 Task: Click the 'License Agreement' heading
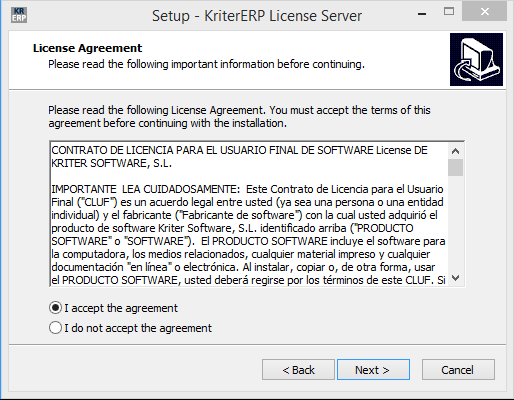click(87, 48)
